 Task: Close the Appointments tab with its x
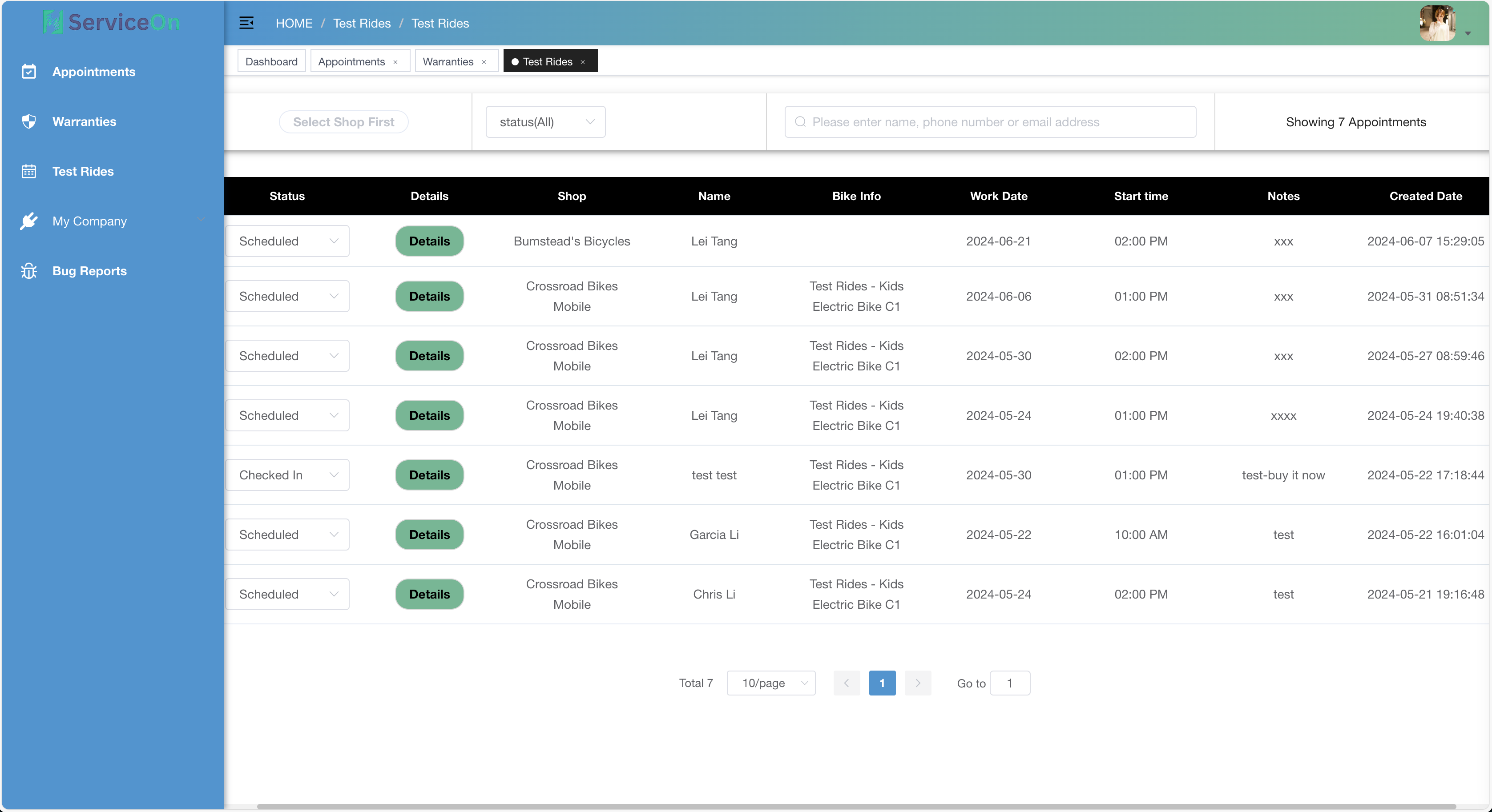(x=395, y=62)
